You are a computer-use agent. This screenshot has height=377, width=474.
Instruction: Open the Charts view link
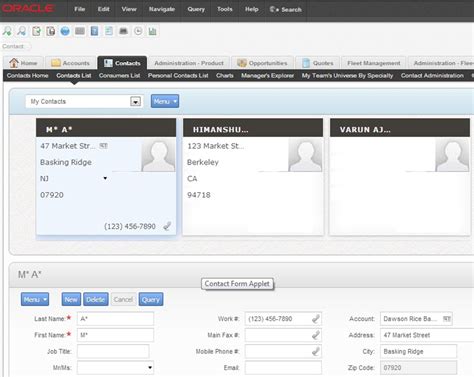click(225, 76)
